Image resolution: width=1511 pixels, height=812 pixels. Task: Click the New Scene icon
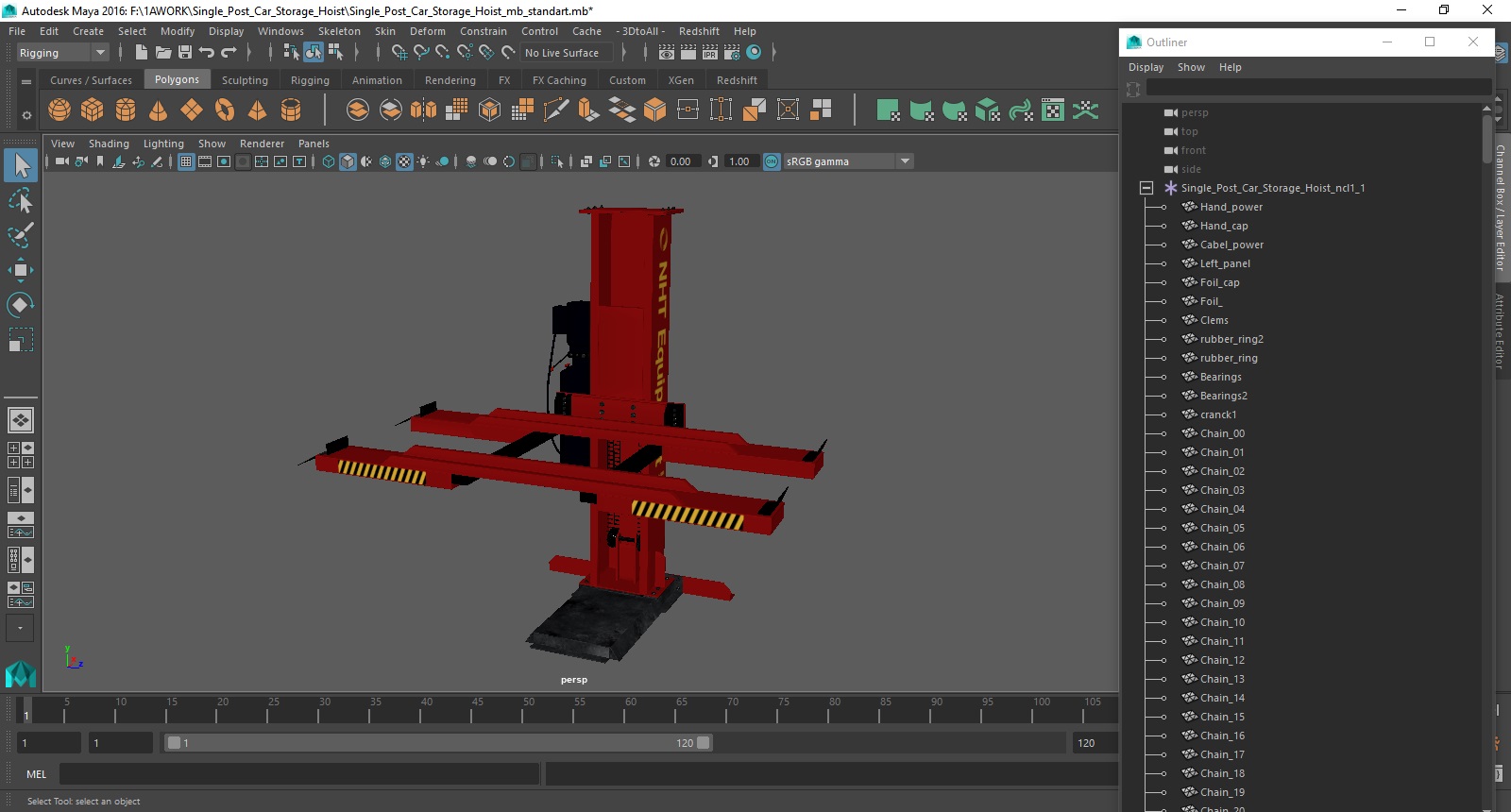[x=141, y=53]
